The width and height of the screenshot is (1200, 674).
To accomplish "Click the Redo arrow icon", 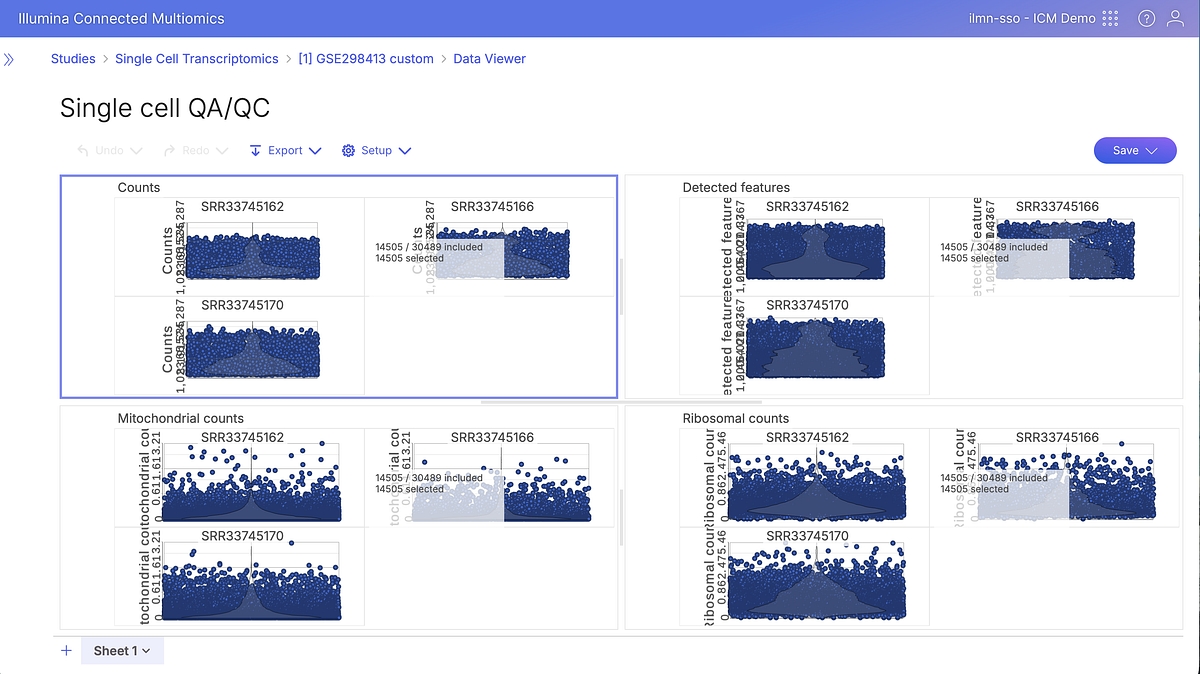I will click(x=170, y=151).
